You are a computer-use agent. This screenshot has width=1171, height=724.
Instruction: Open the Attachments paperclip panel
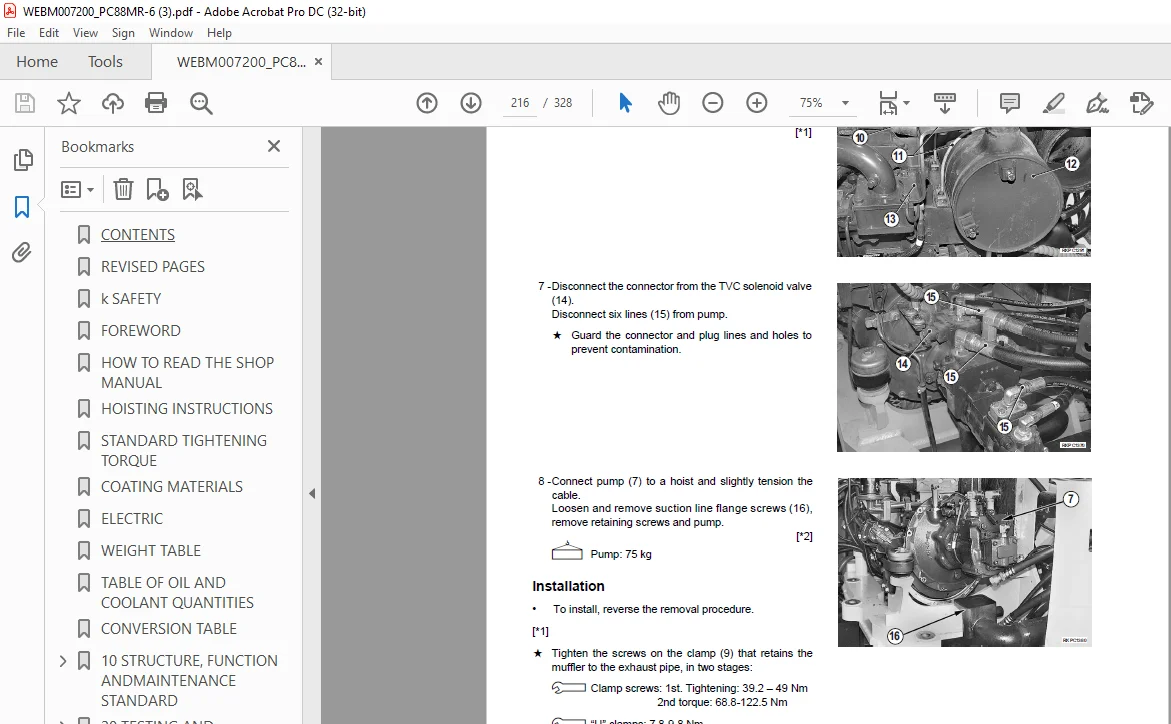(x=22, y=253)
